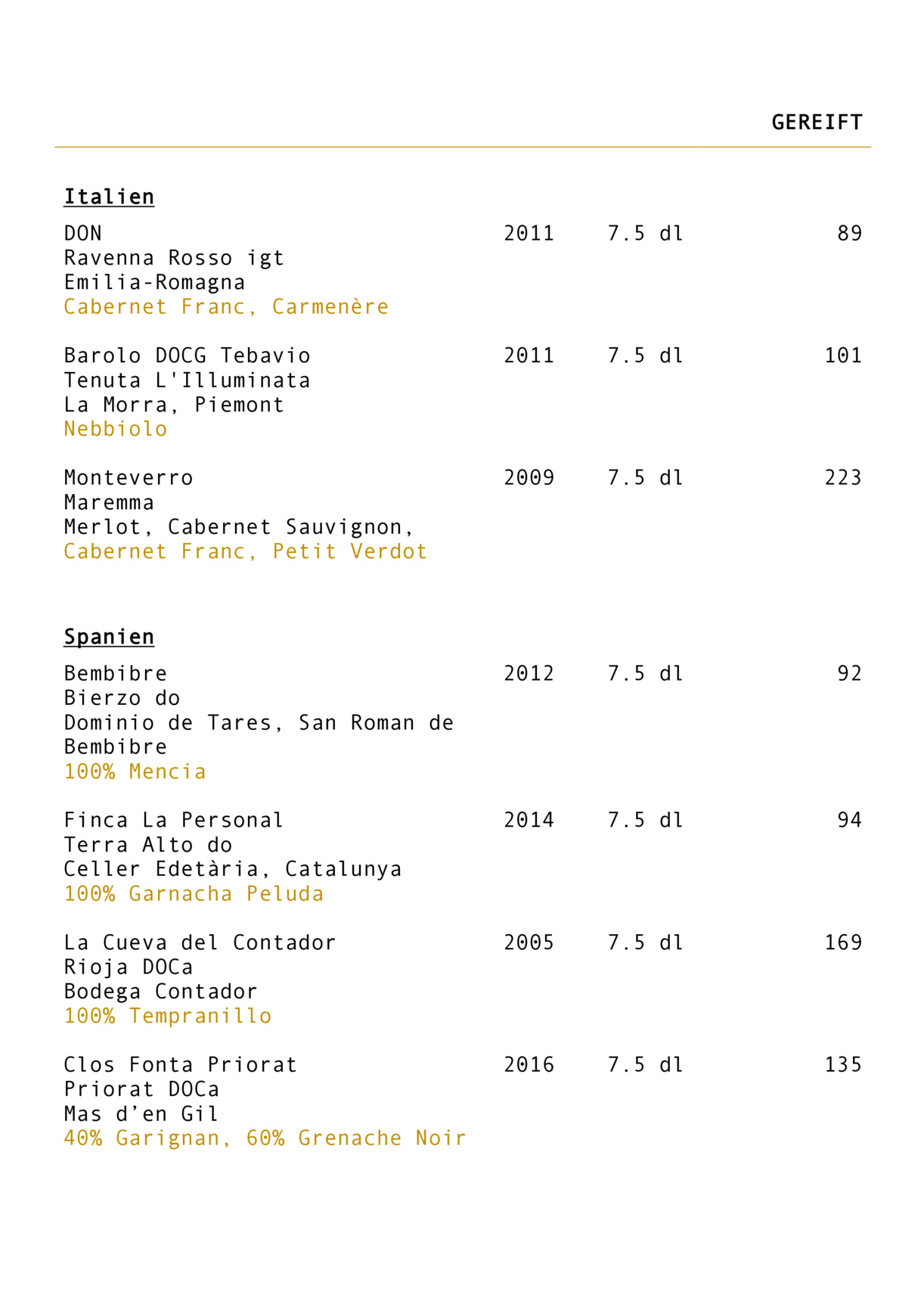Click the GEREIFT page header
This screenshot has width=924, height=1307.
coord(817,123)
